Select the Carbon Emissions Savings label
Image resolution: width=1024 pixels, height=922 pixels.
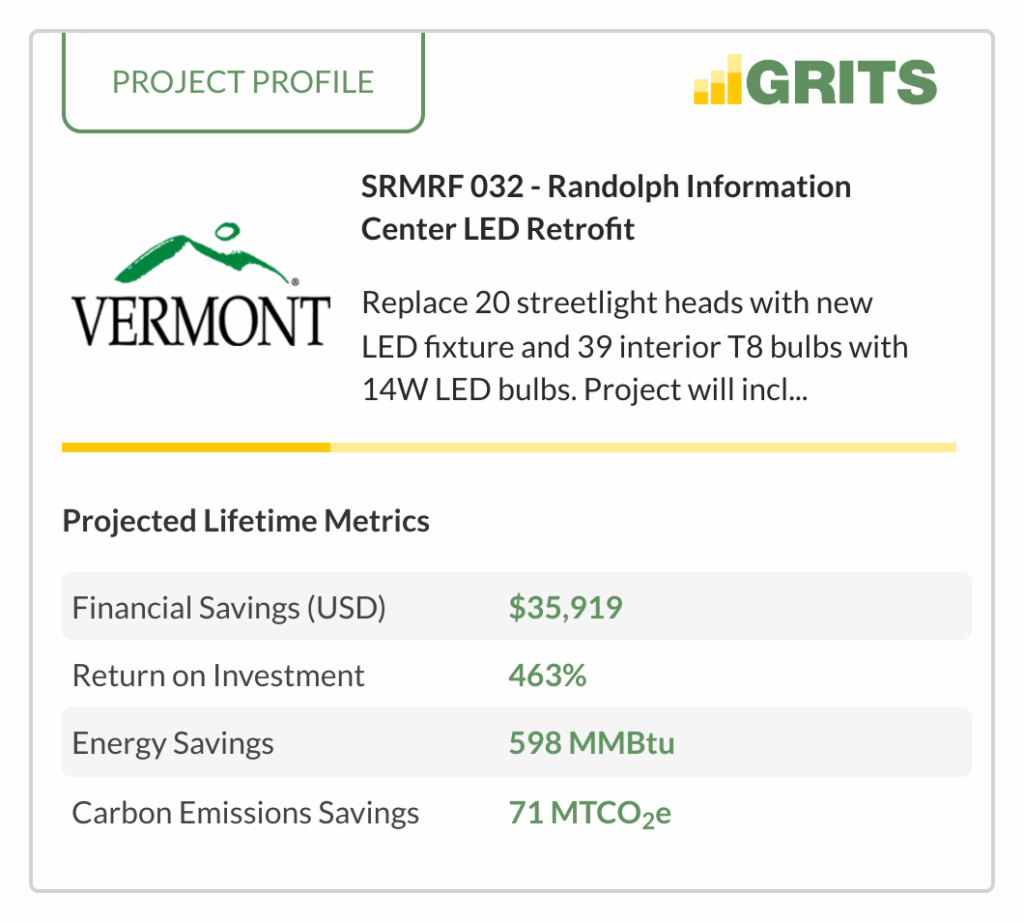246,813
